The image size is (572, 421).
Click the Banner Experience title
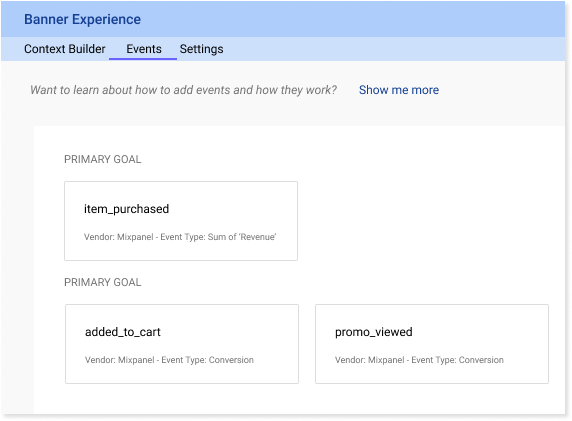pos(82,19)
